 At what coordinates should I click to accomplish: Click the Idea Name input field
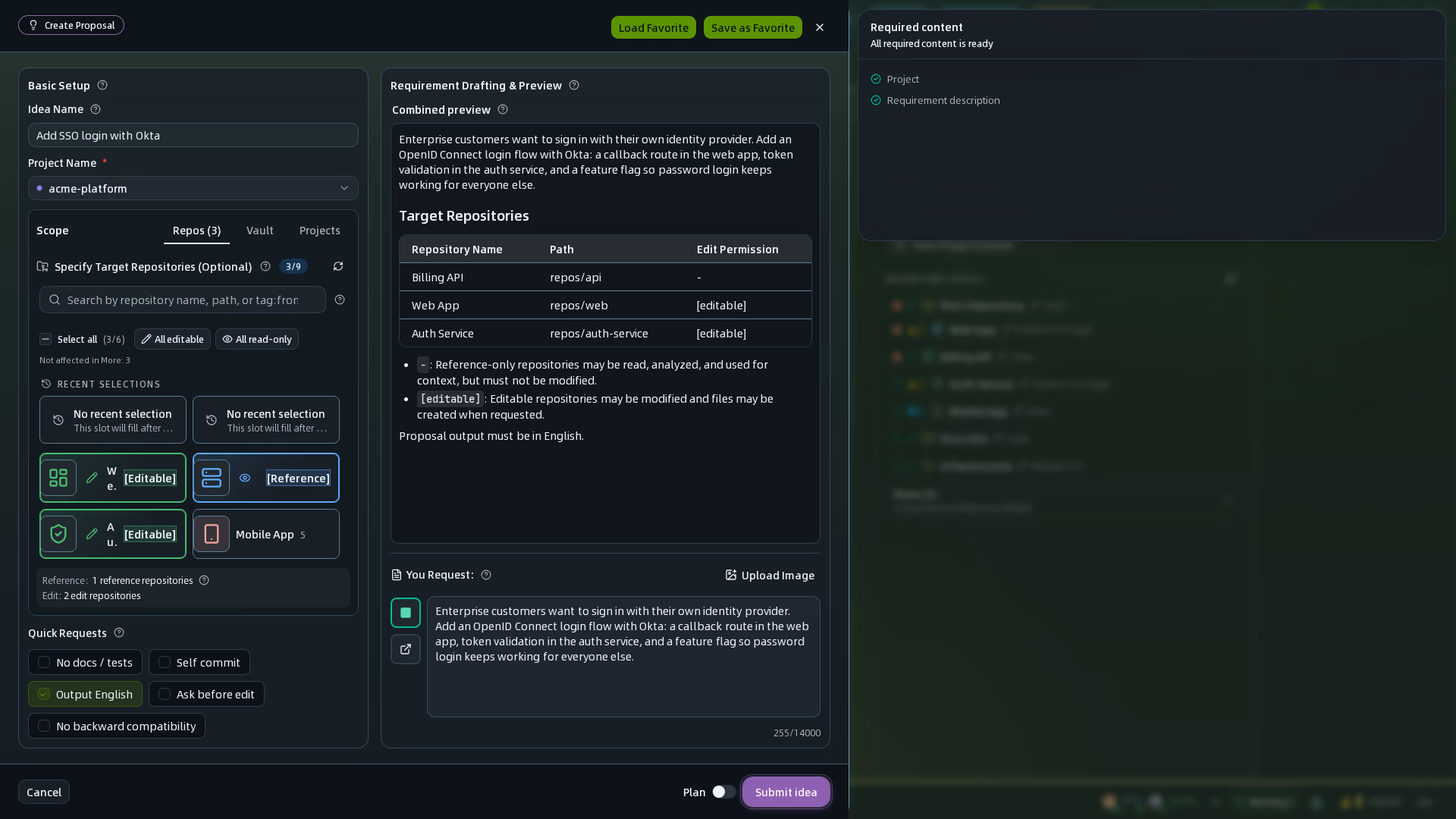pyautogui.click(x=193, y=135)
